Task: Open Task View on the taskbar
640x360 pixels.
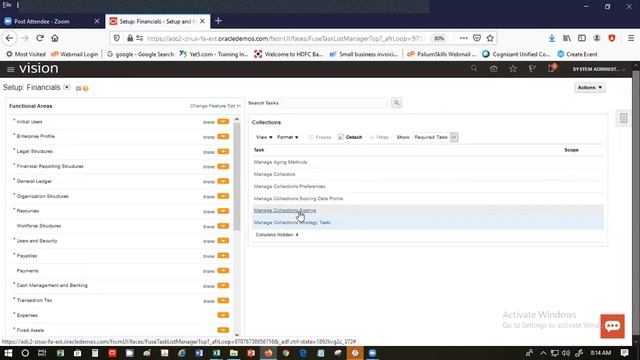Action: point(42,353)
